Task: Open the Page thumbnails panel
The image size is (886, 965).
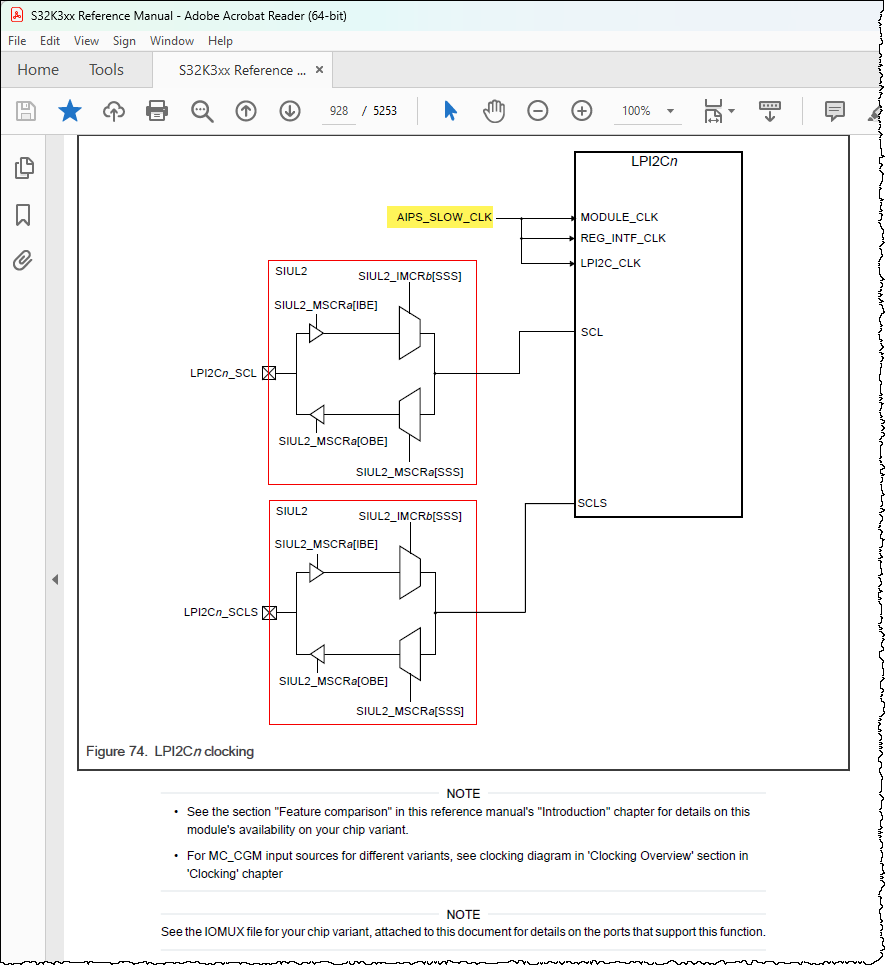Action: pos(24,168)
